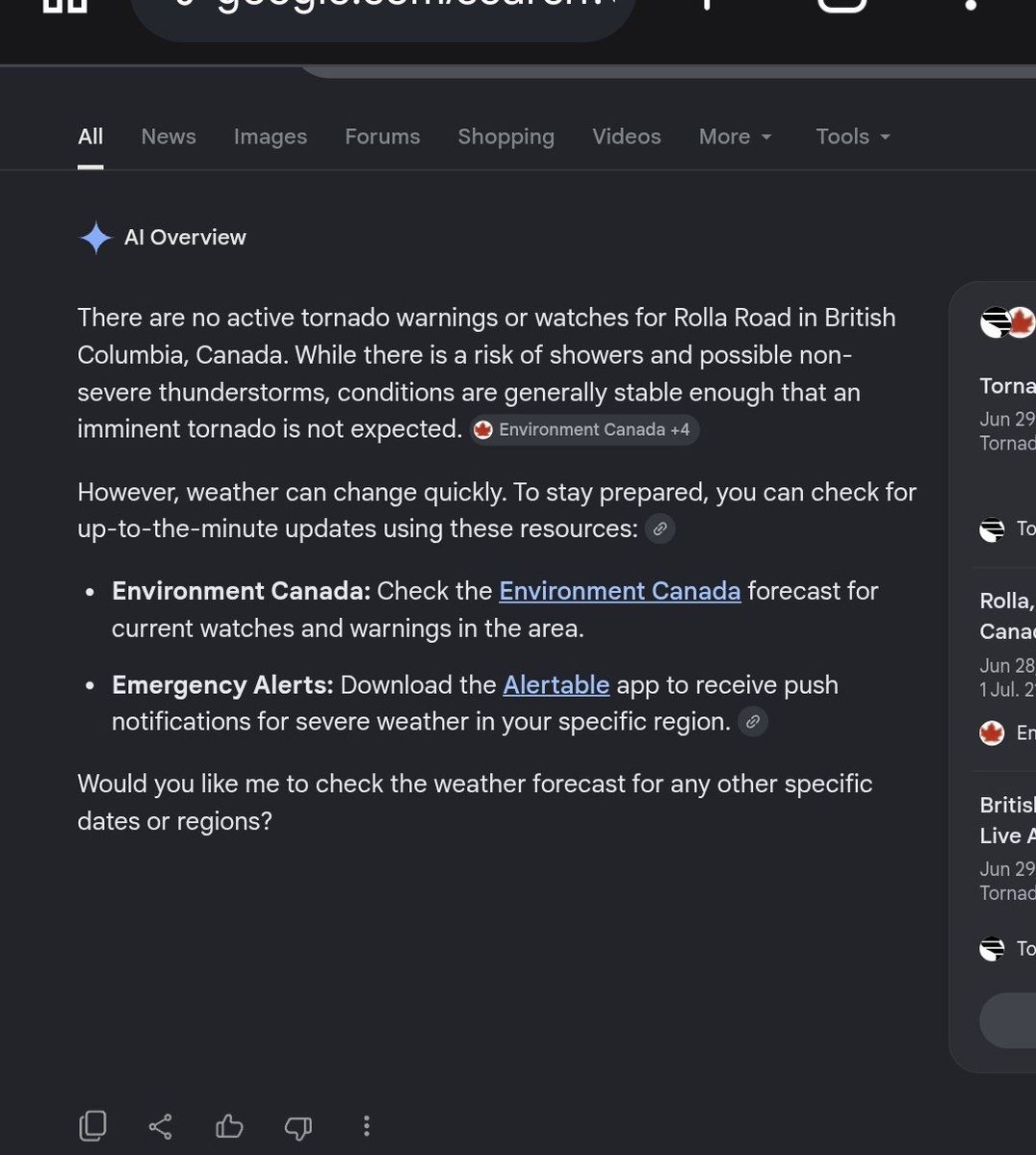Open the Environment Canada +4 sources chip

coord(584,429)
